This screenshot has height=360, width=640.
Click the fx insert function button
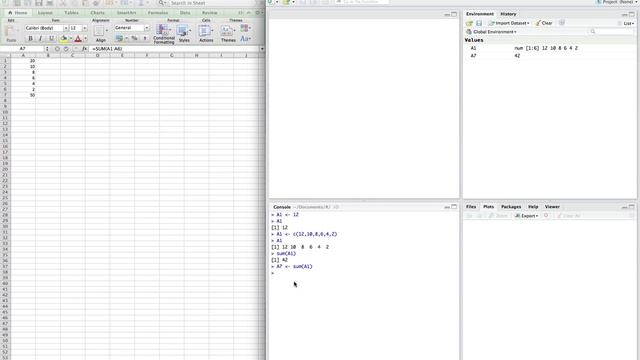pos(84,49)
